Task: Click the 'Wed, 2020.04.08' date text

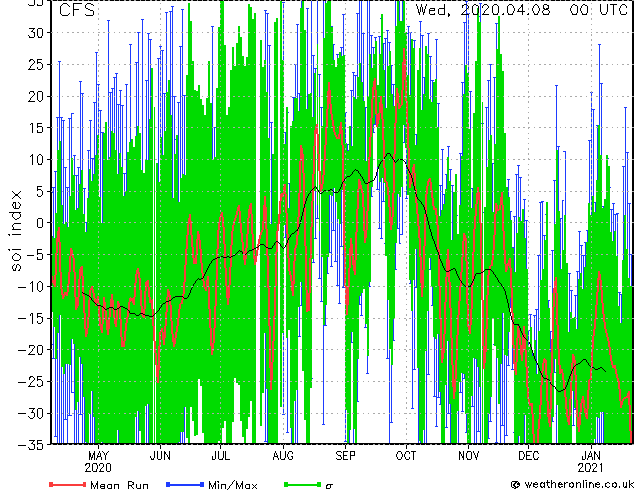Action: [x=483, y=10]
